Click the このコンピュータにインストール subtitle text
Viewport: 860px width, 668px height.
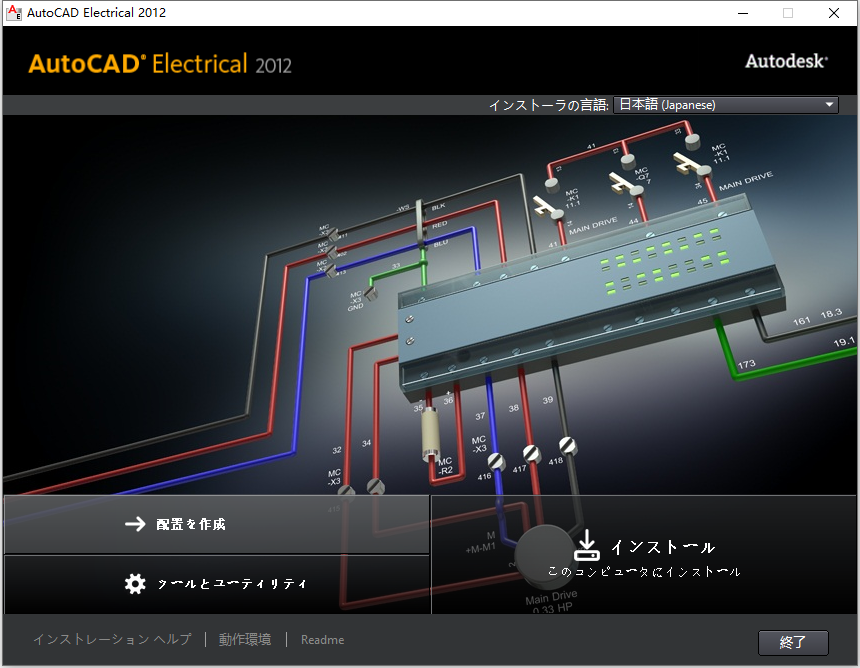pos(644,572)
